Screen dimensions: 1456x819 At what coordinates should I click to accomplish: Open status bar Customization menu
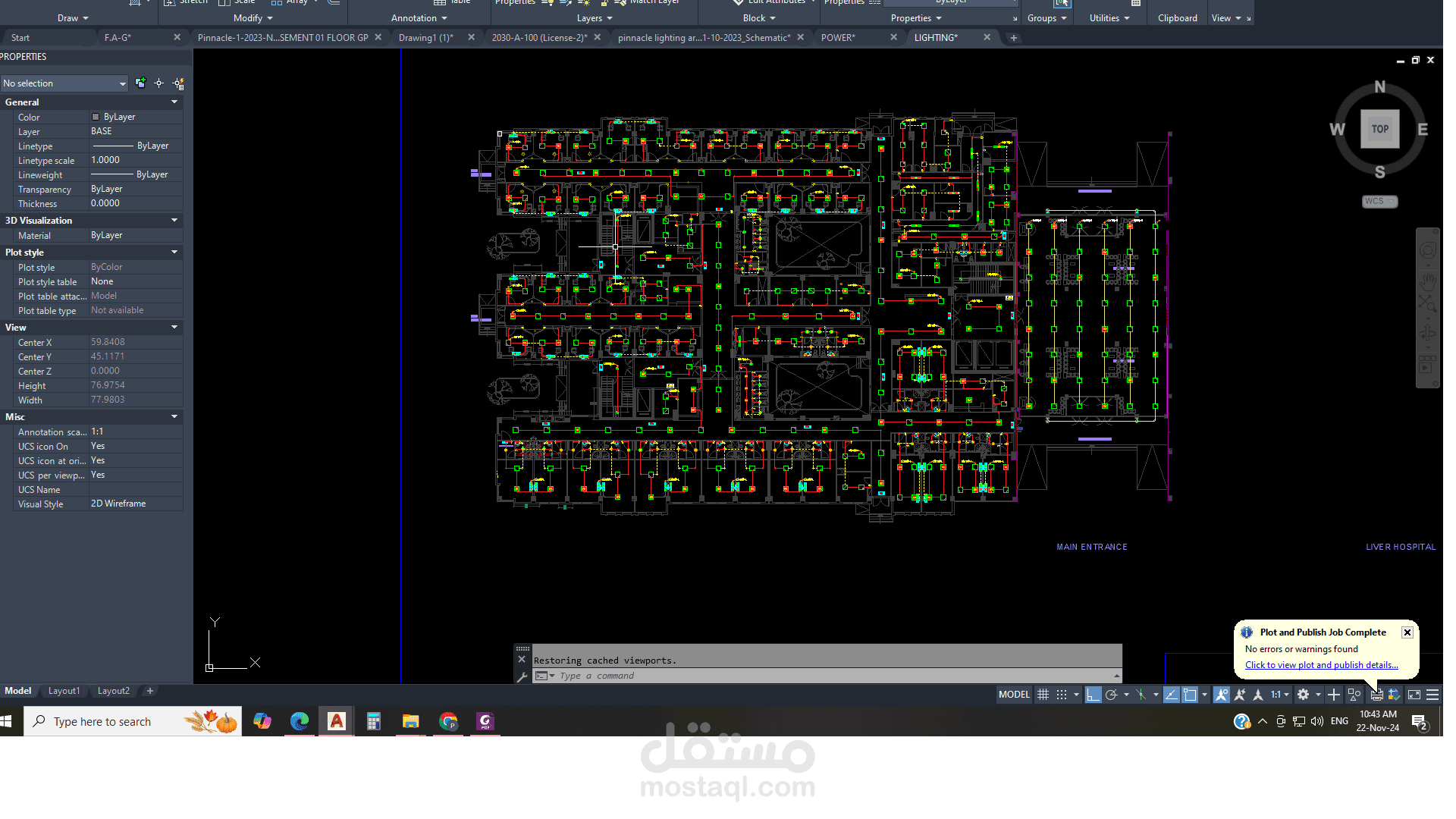pos(1432,695)
